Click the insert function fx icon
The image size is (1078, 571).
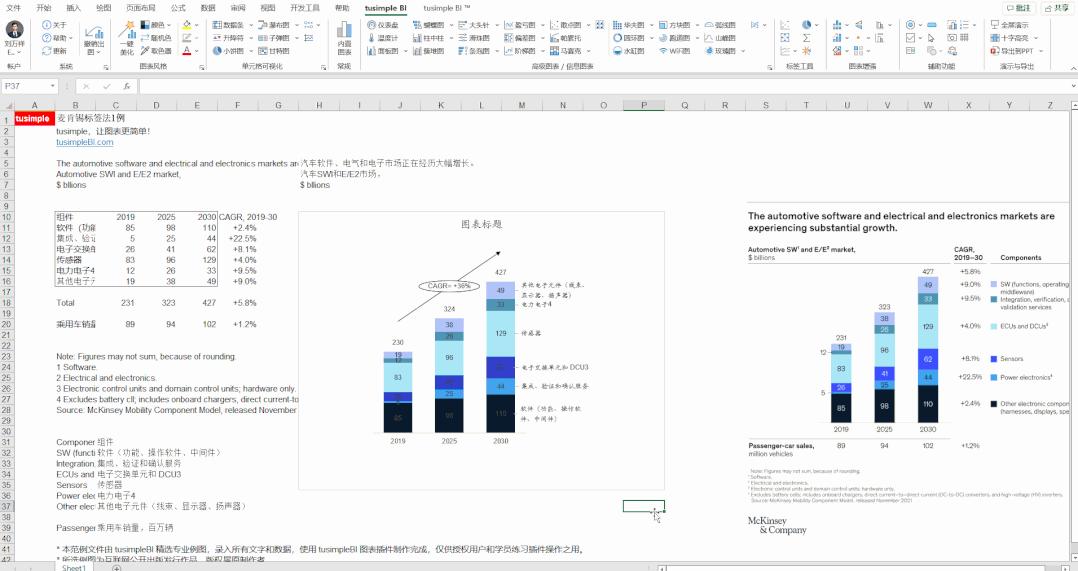click(x=126, y=87)
